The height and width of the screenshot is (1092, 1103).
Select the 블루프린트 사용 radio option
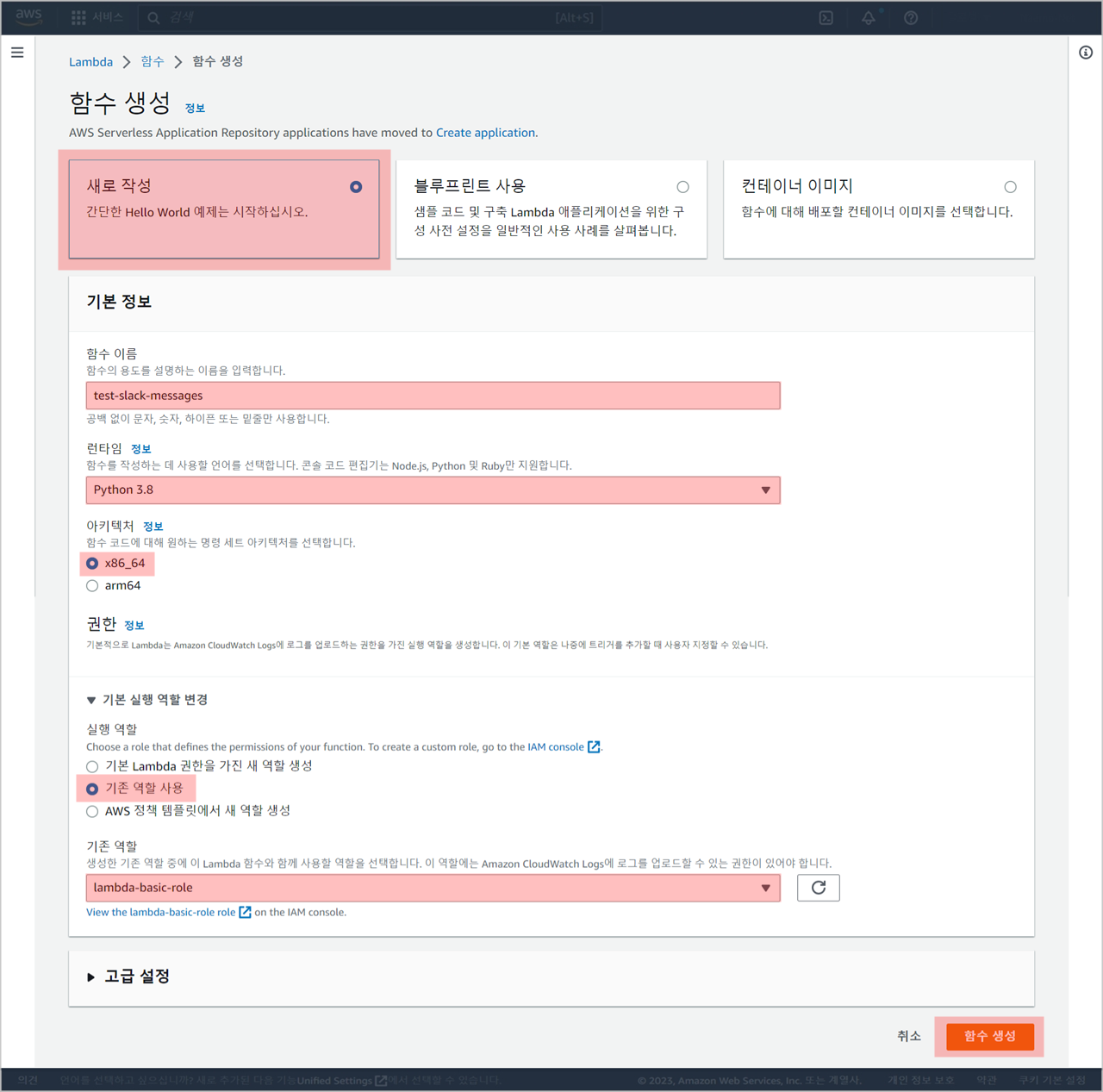[682, 187]
